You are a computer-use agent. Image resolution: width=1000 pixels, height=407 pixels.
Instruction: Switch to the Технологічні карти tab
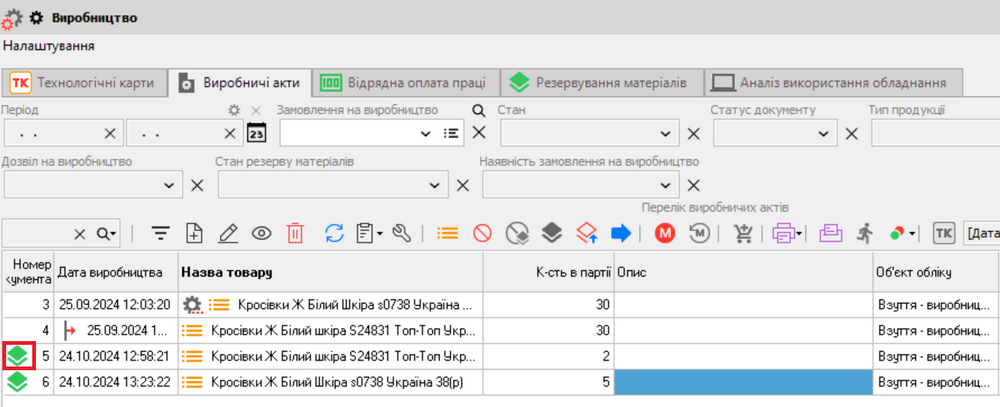(84, 82)
